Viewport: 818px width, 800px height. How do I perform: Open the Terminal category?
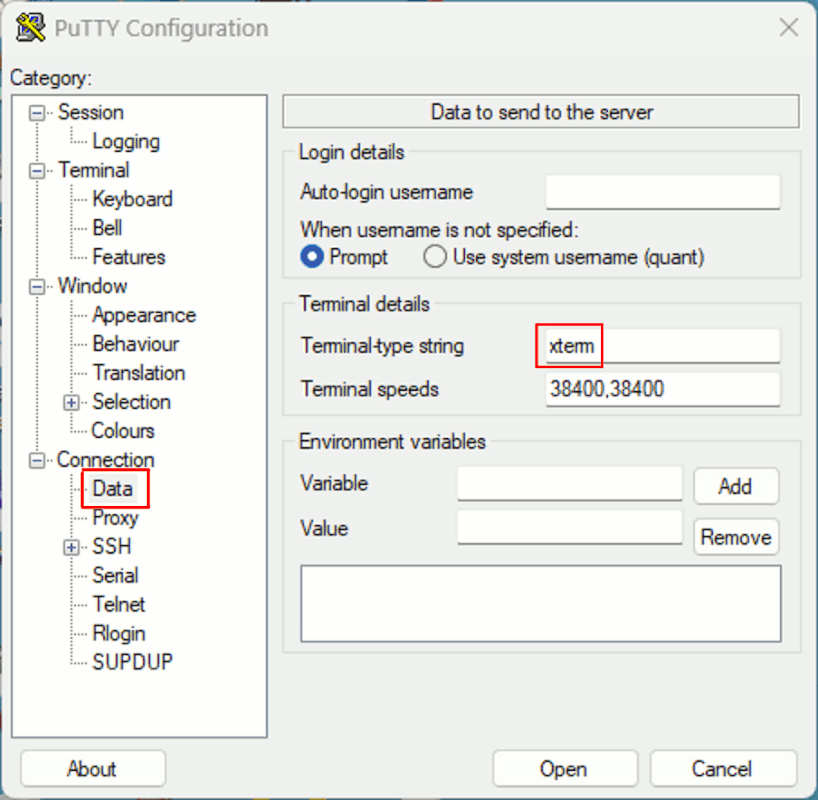click(x=93, y=170)
